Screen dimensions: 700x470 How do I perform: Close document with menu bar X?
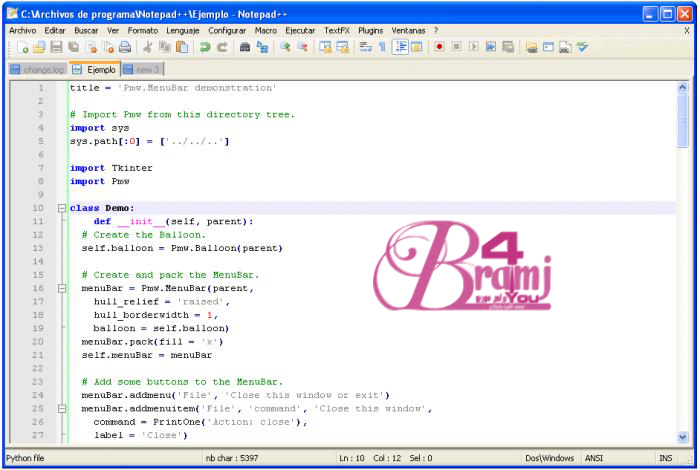click(x=687, y=30)
